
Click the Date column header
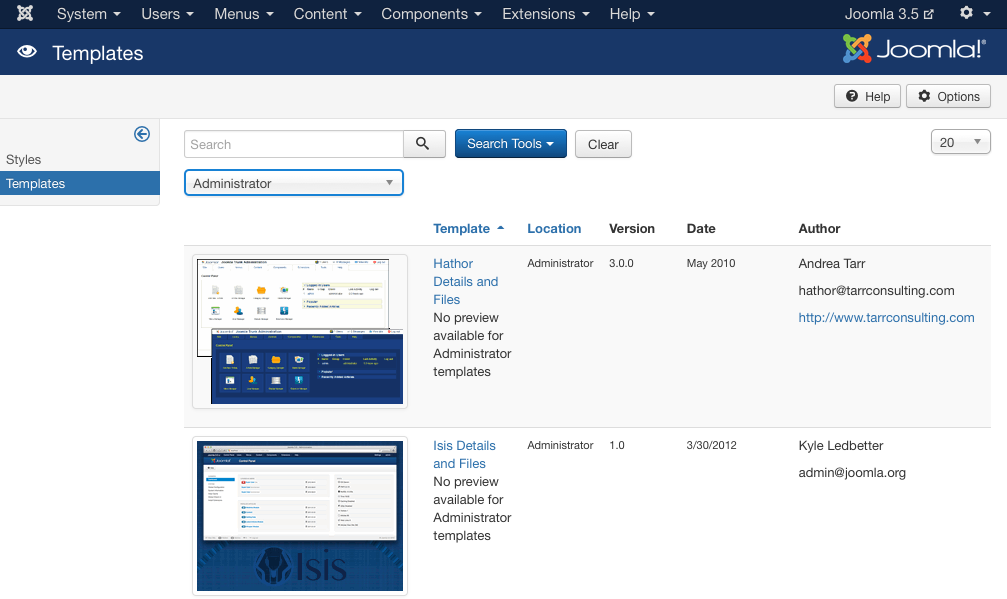[x=701, y=229]
